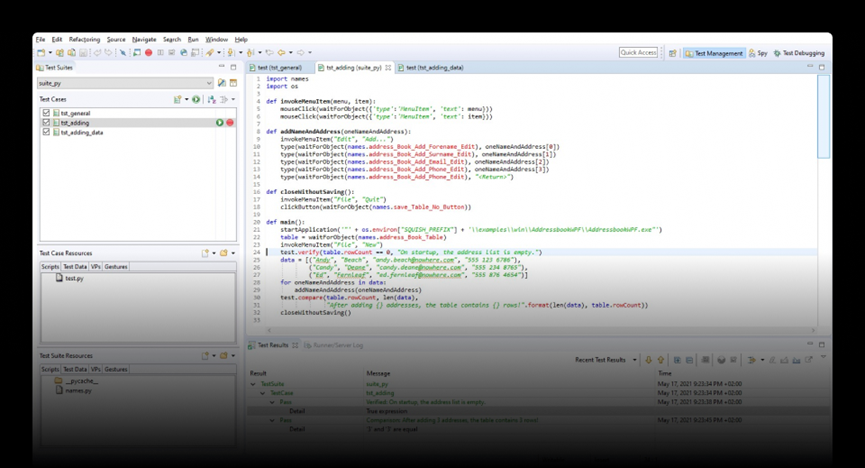Click the new test case icon in Test Cases header
The image size is (865, 468).
point(178,99)
